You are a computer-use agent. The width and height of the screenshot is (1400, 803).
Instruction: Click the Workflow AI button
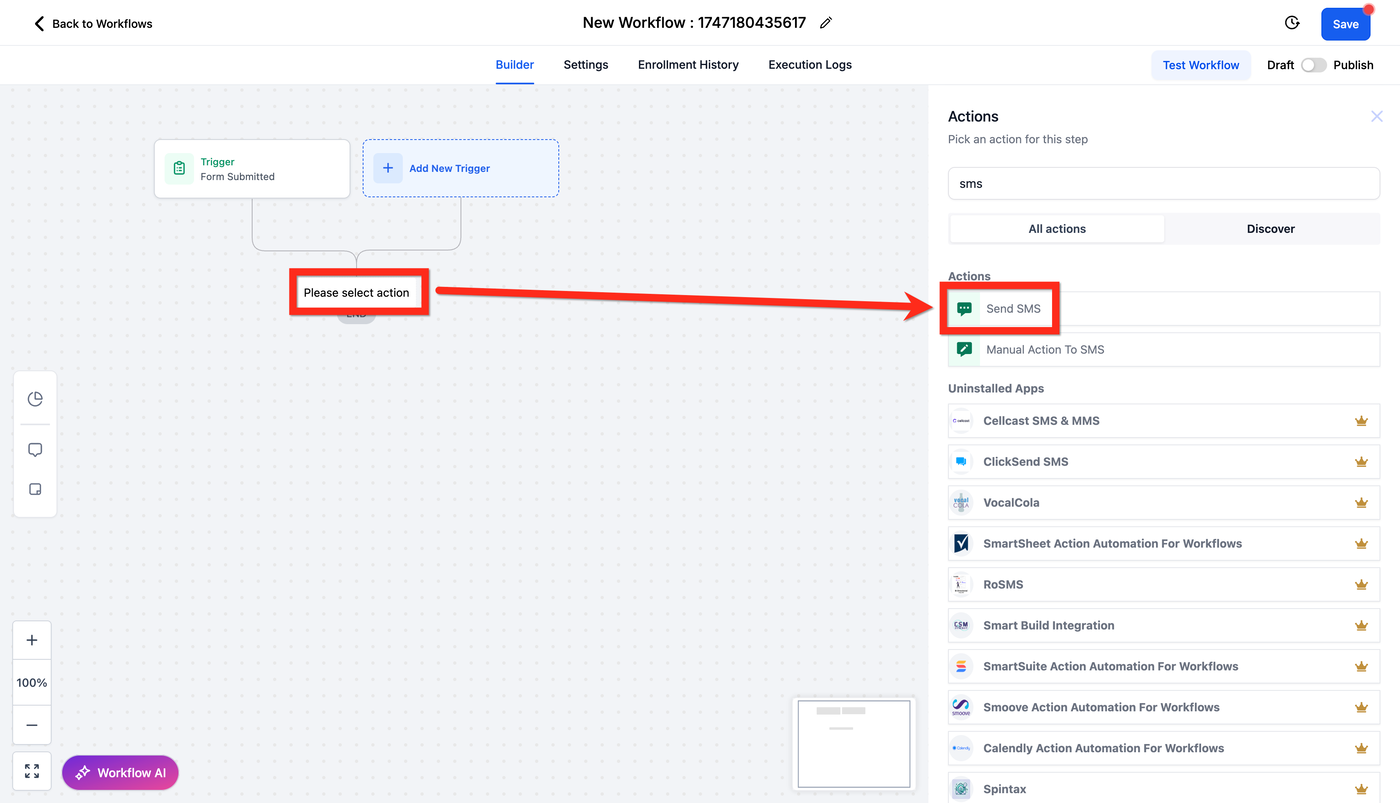pos(121,773)
